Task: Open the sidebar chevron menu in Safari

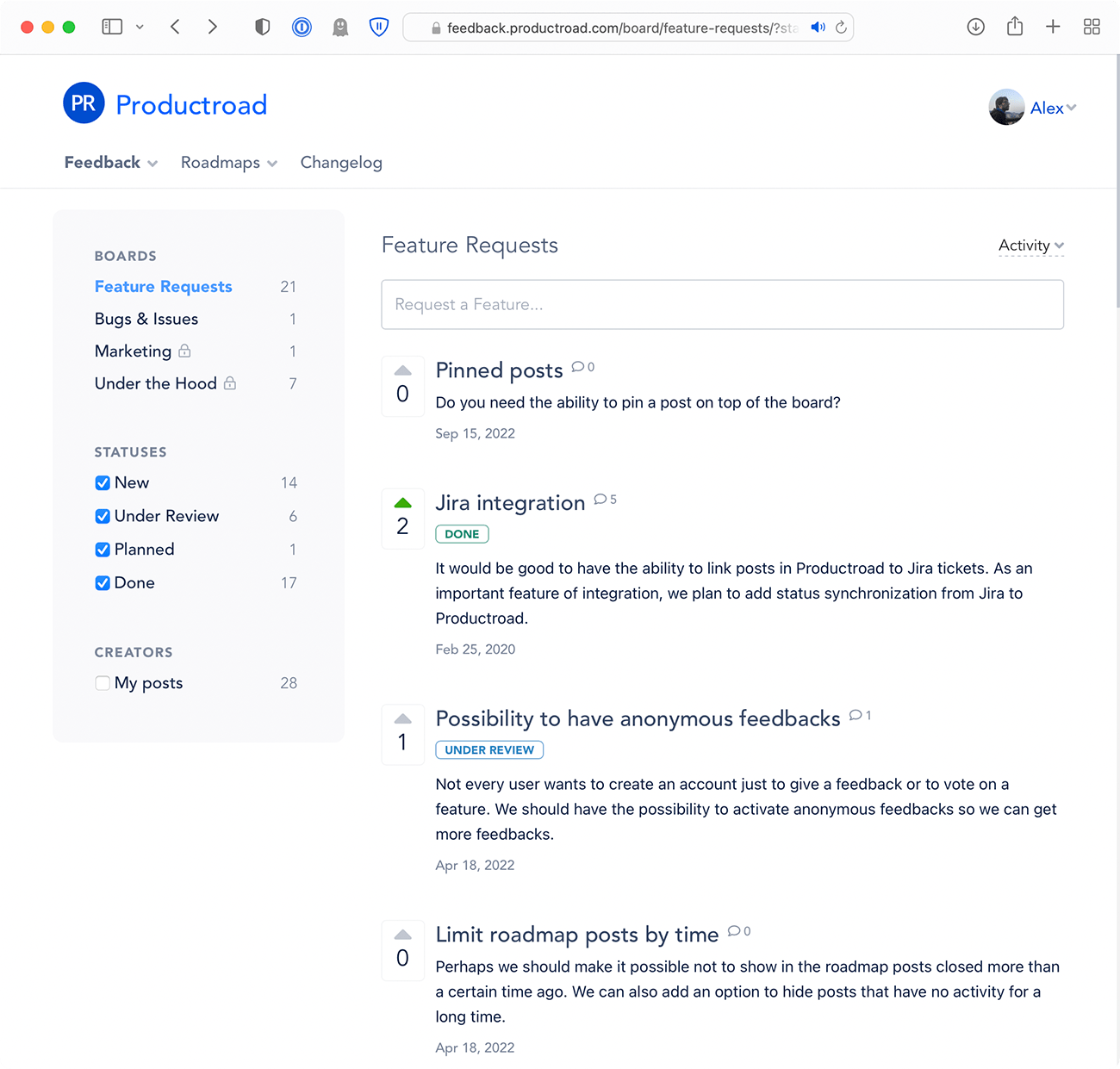Action: 140,27
